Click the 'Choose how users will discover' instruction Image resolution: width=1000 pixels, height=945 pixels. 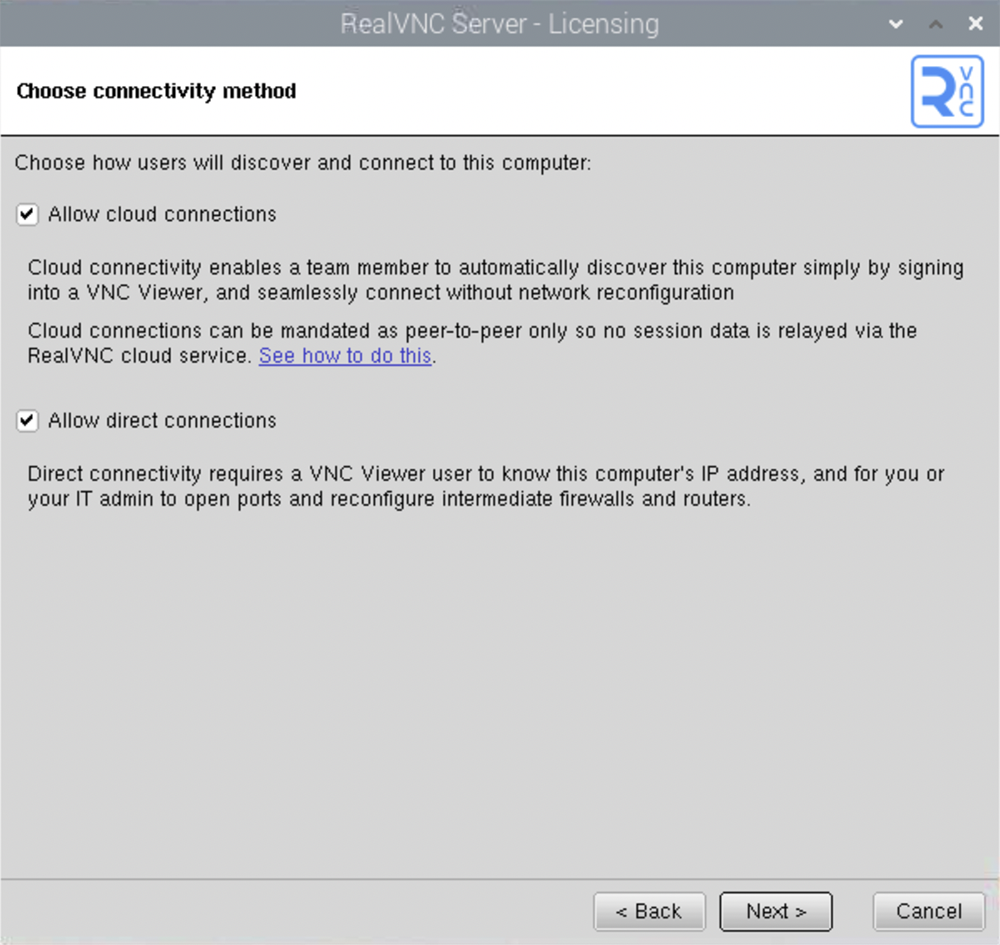coord(303,163)
